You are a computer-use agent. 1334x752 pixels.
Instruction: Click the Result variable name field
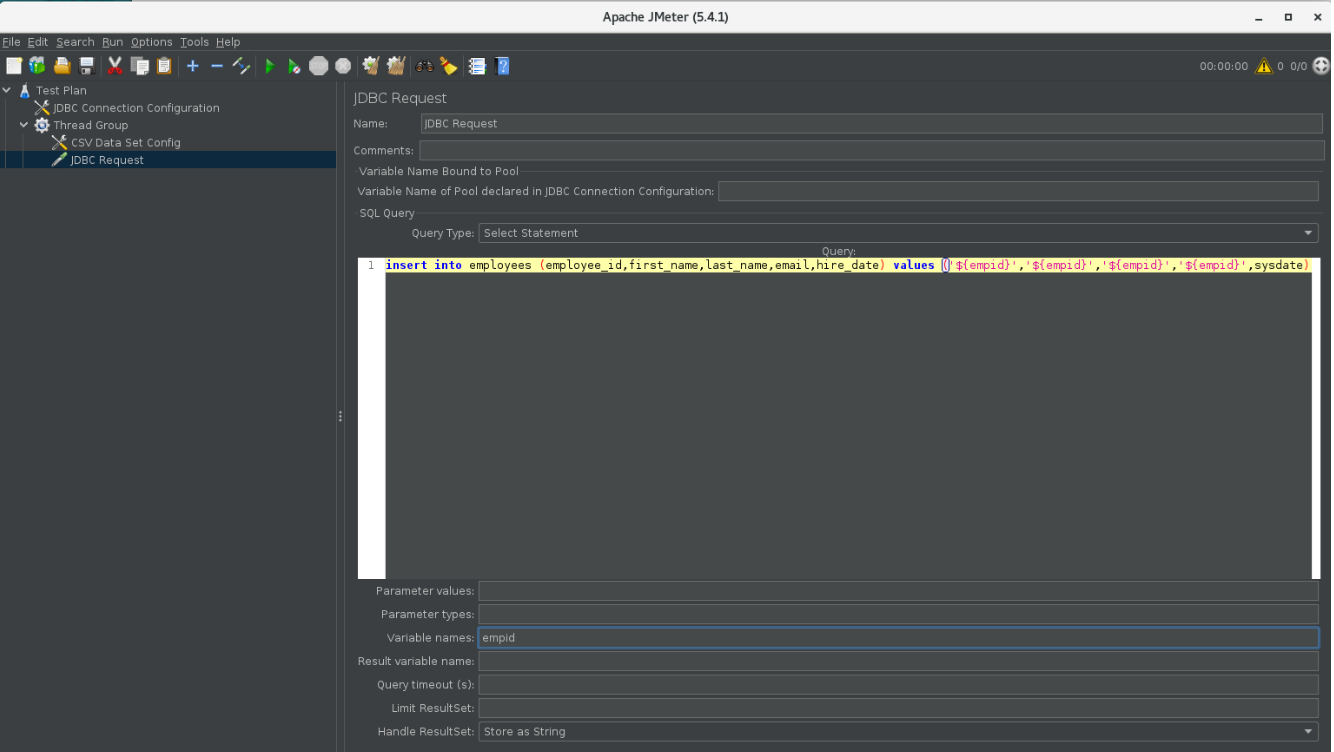pos(899,661)
